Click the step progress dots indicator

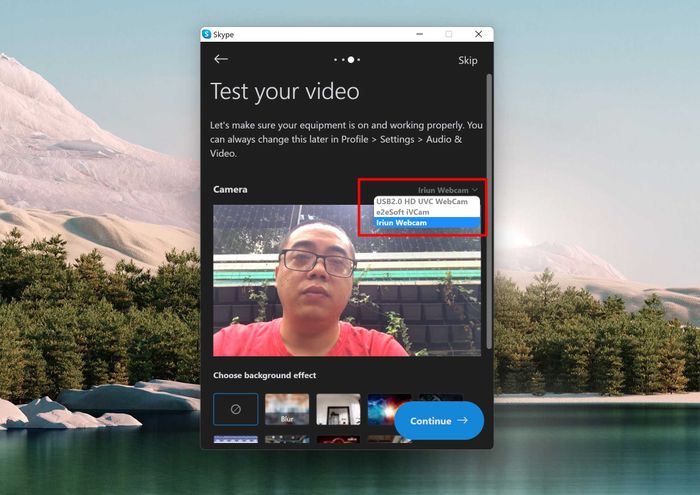pyautogui.click(x=347, y=59)
